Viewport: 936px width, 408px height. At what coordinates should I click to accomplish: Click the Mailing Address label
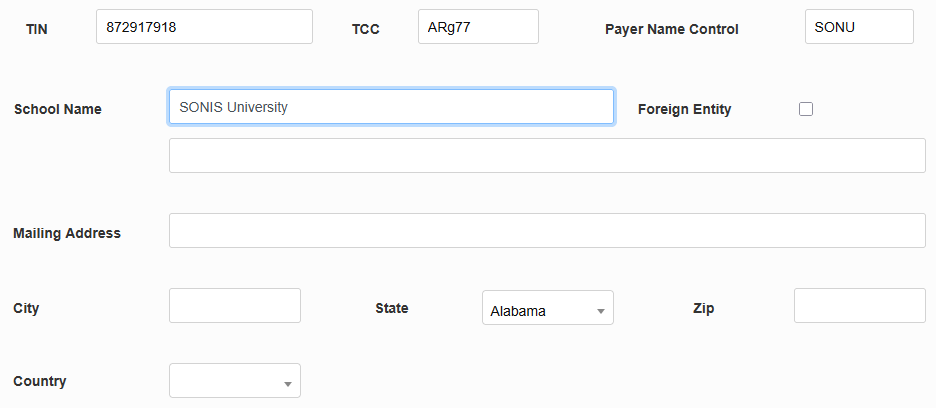pyautogui.click(x=67, y=233)
